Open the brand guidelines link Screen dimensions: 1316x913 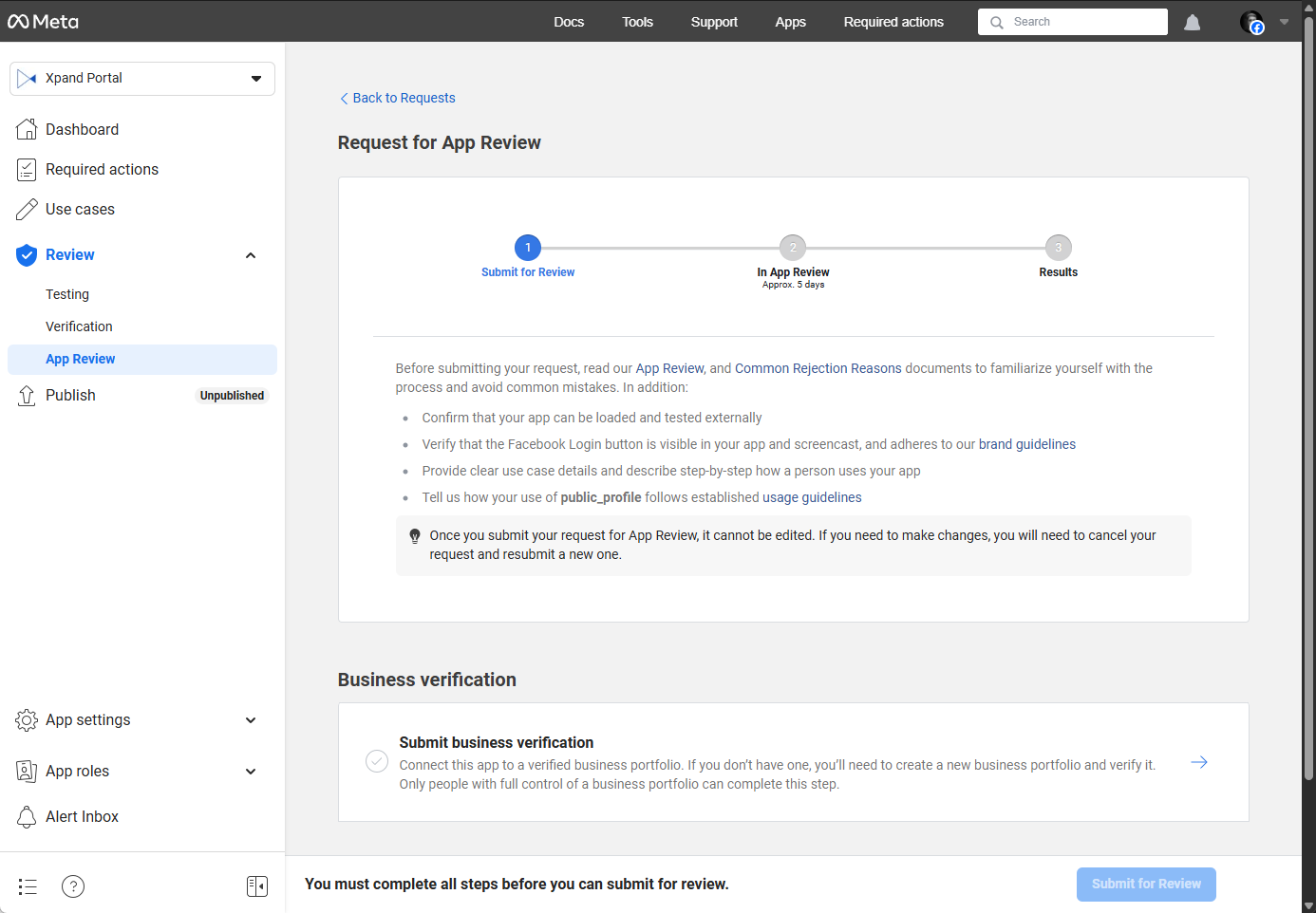(x=1027, y=444)
